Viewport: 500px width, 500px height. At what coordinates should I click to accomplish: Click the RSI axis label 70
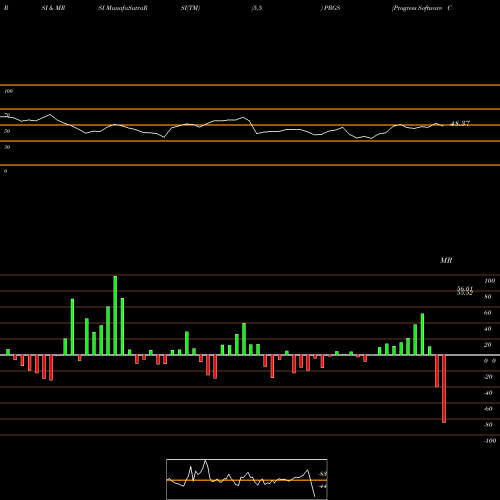pos(7,115)
